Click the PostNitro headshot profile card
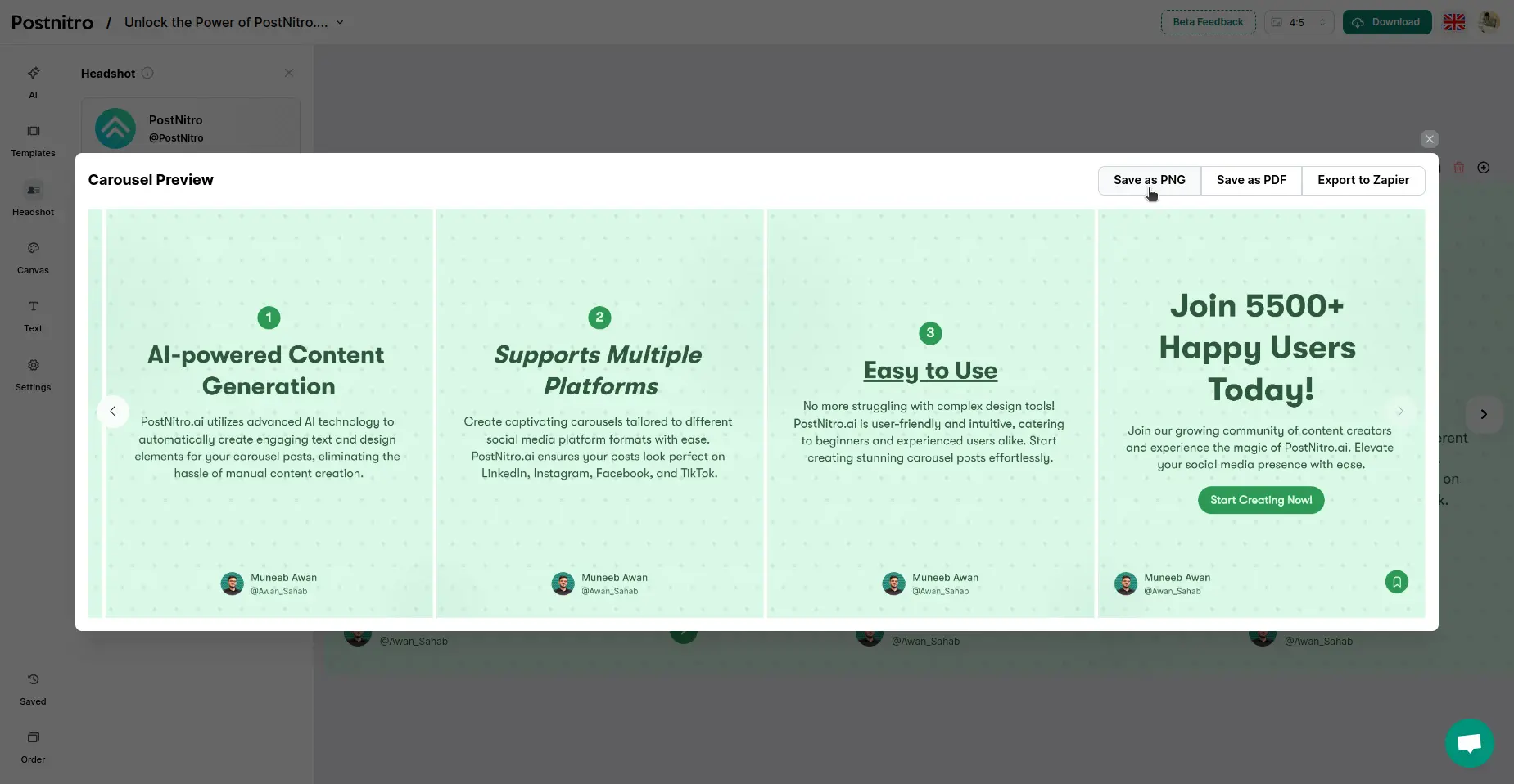Screen dimensions: 1514x784 pyautogui.click(x=191, y=128)
